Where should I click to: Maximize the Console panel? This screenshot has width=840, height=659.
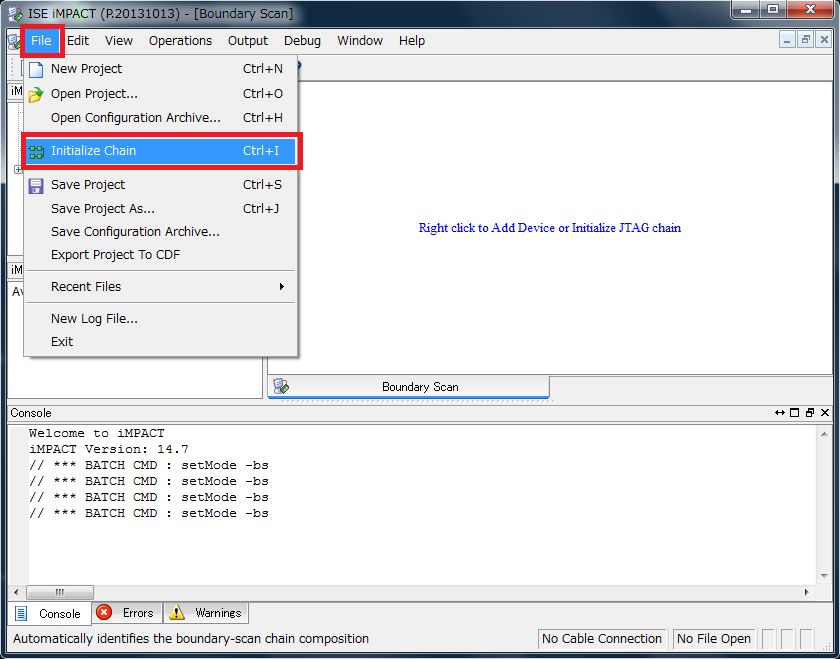[794, 413]
